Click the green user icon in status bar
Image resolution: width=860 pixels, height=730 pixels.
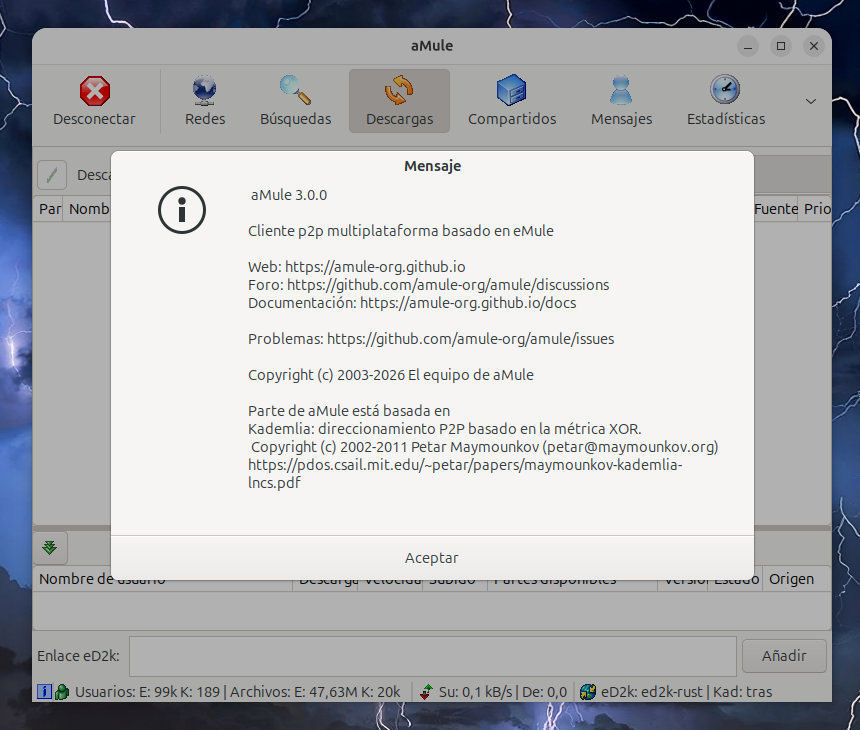[62, 692]
